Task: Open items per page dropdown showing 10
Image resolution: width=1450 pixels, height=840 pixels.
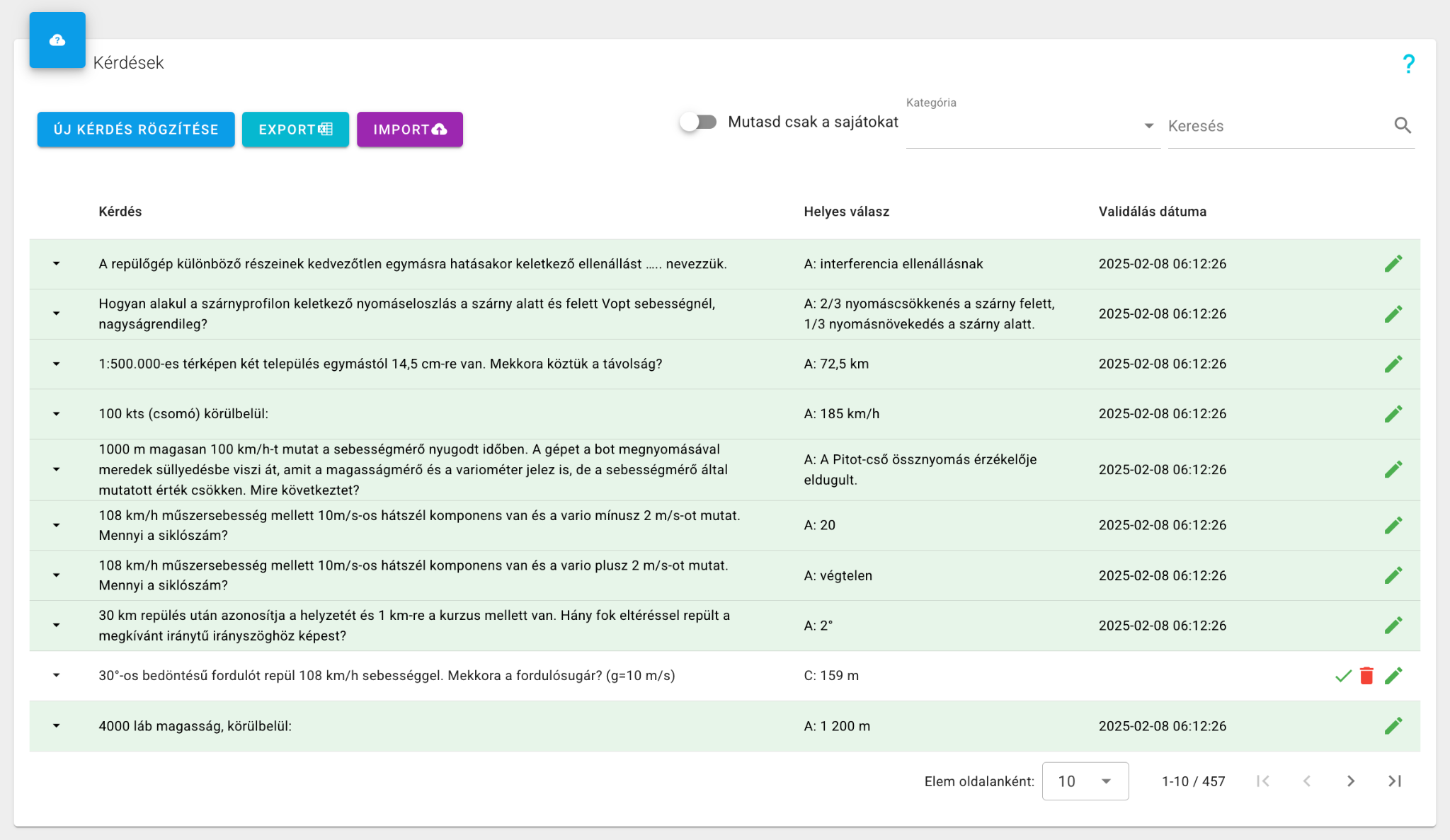Action: click(x=1085, y=781)
